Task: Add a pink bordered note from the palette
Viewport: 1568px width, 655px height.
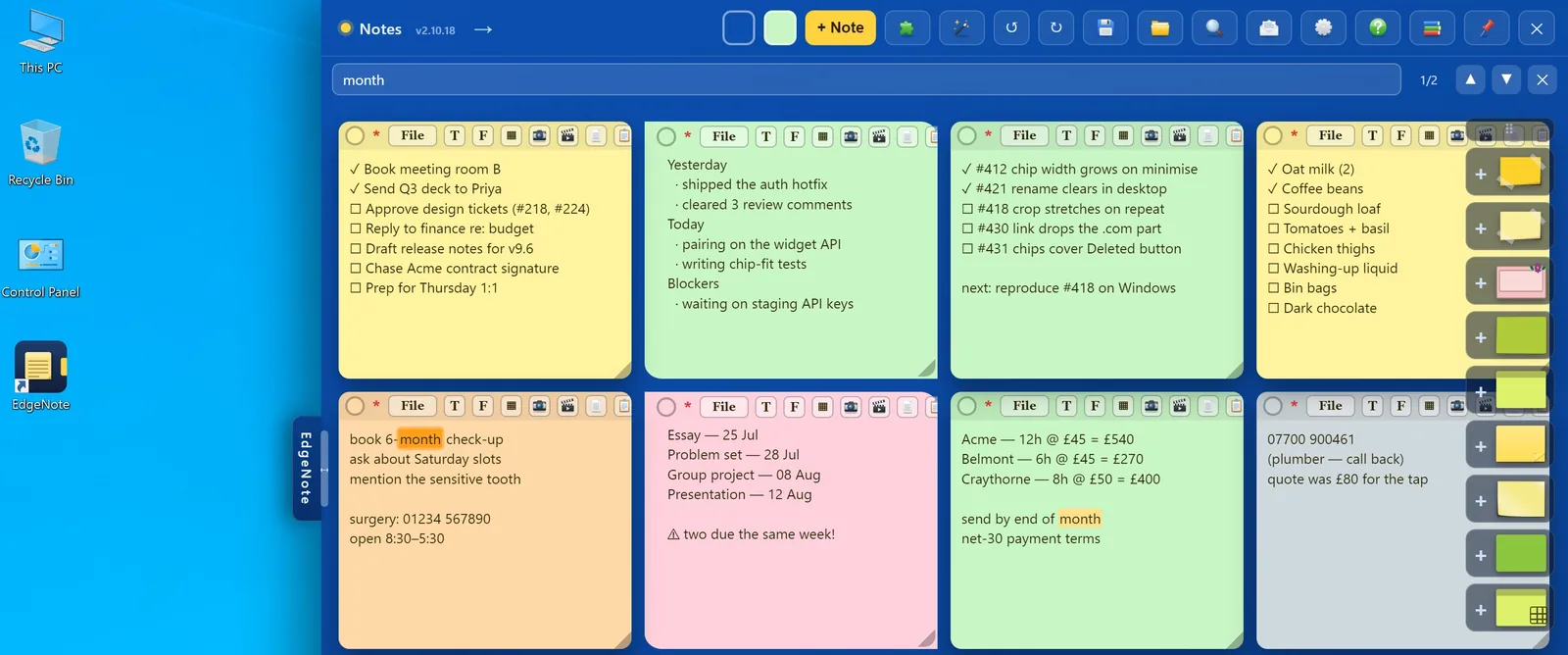Action: pyautogui.click(x=1507, y=282)
